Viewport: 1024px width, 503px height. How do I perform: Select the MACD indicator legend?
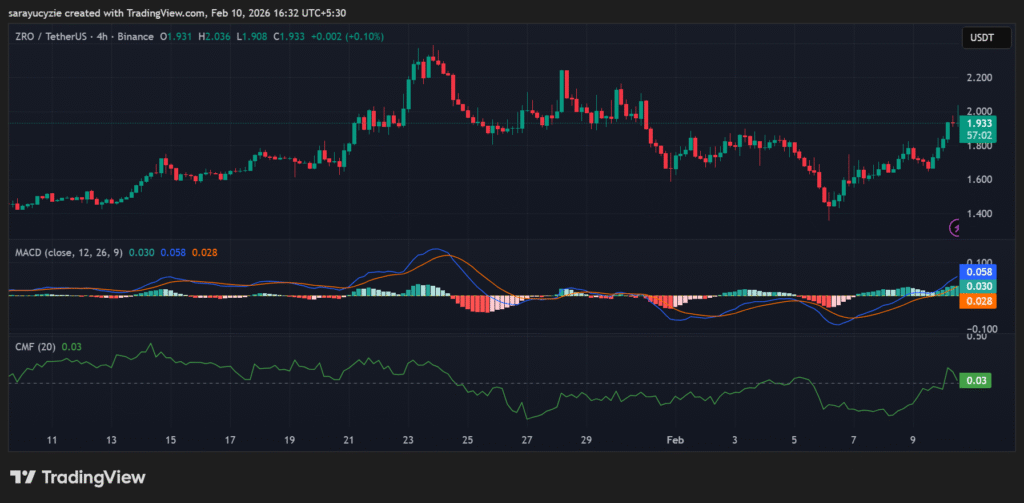tap(68, 253)
